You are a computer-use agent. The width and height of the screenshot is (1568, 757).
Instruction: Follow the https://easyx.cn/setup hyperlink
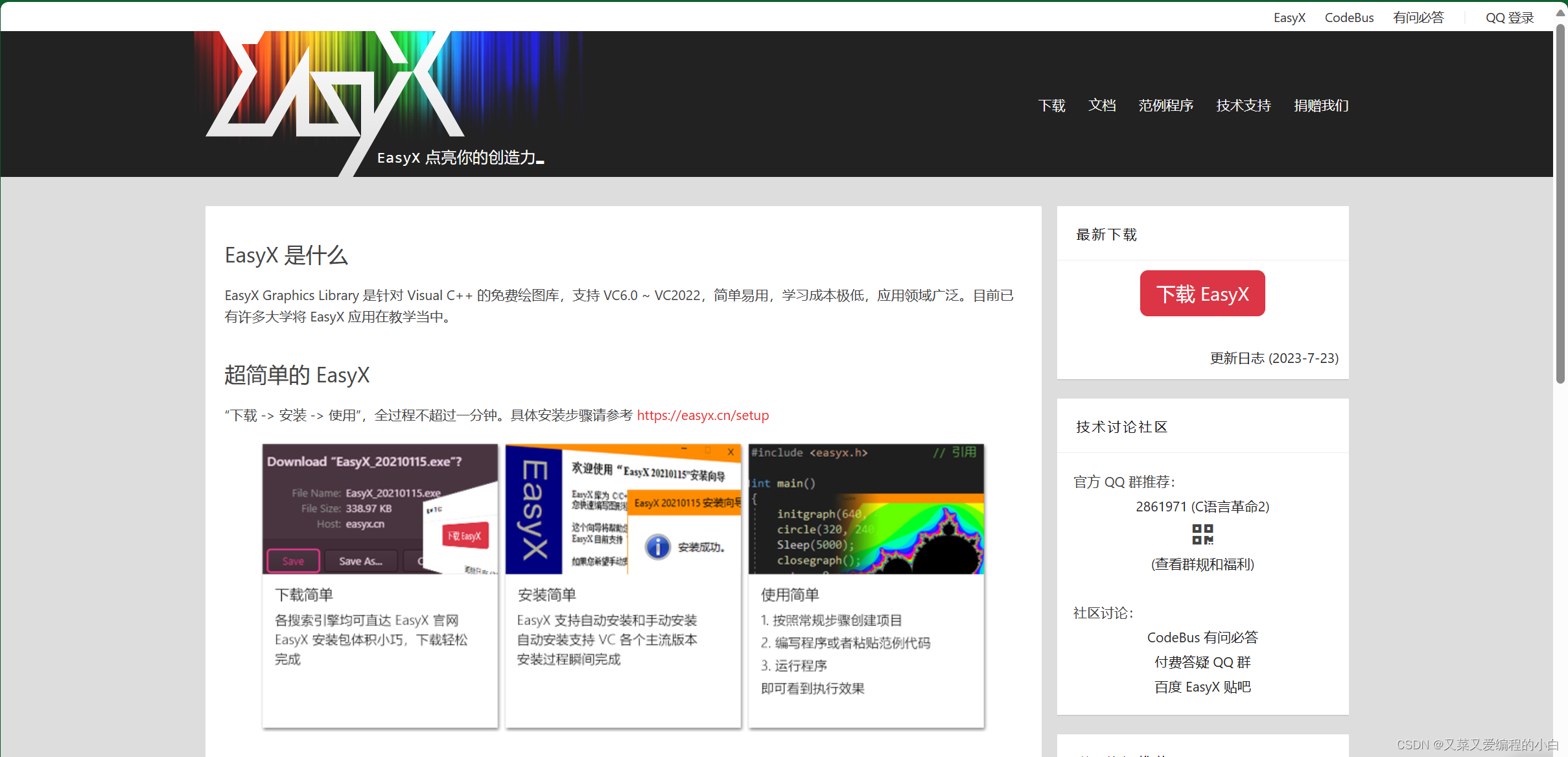[x=702, y=415]
